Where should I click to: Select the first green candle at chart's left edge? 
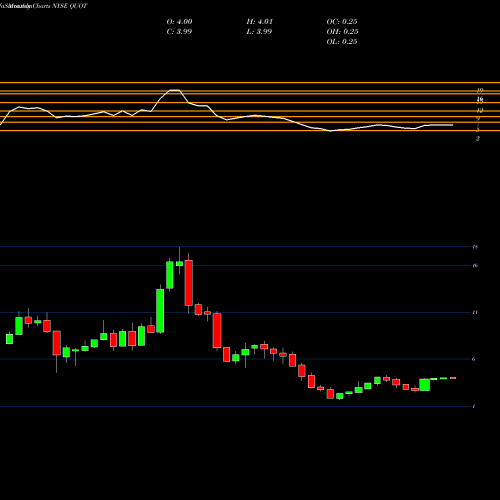click(x=10, y=339)
